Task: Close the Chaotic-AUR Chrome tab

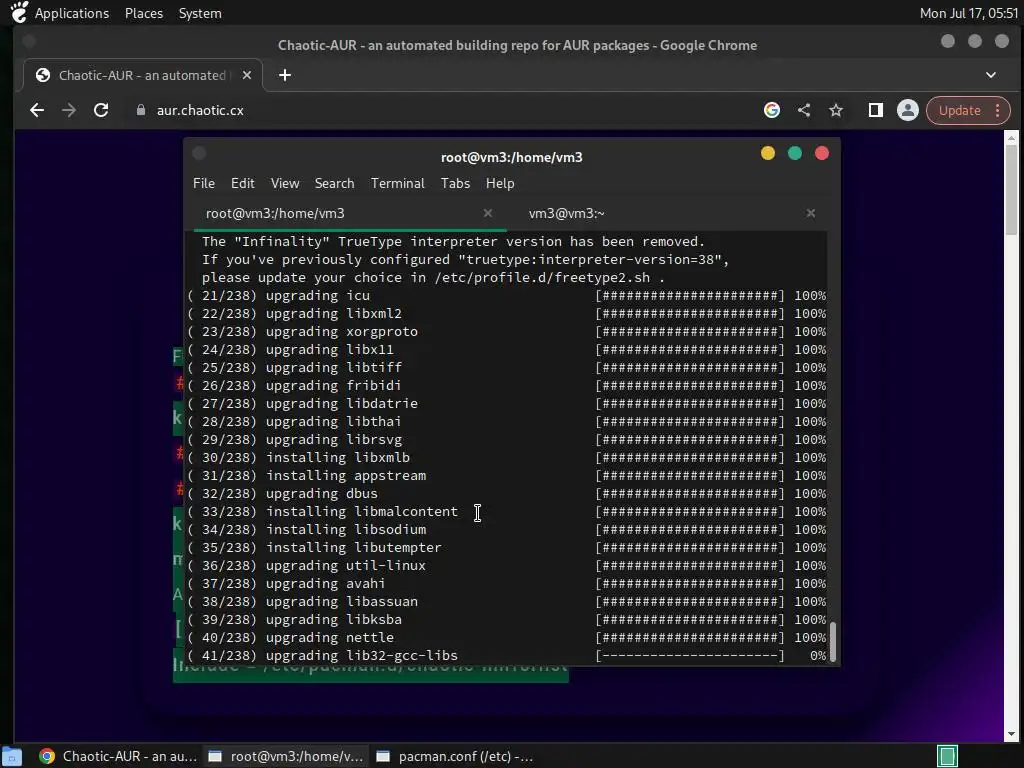Action: (x=247, y=75)
